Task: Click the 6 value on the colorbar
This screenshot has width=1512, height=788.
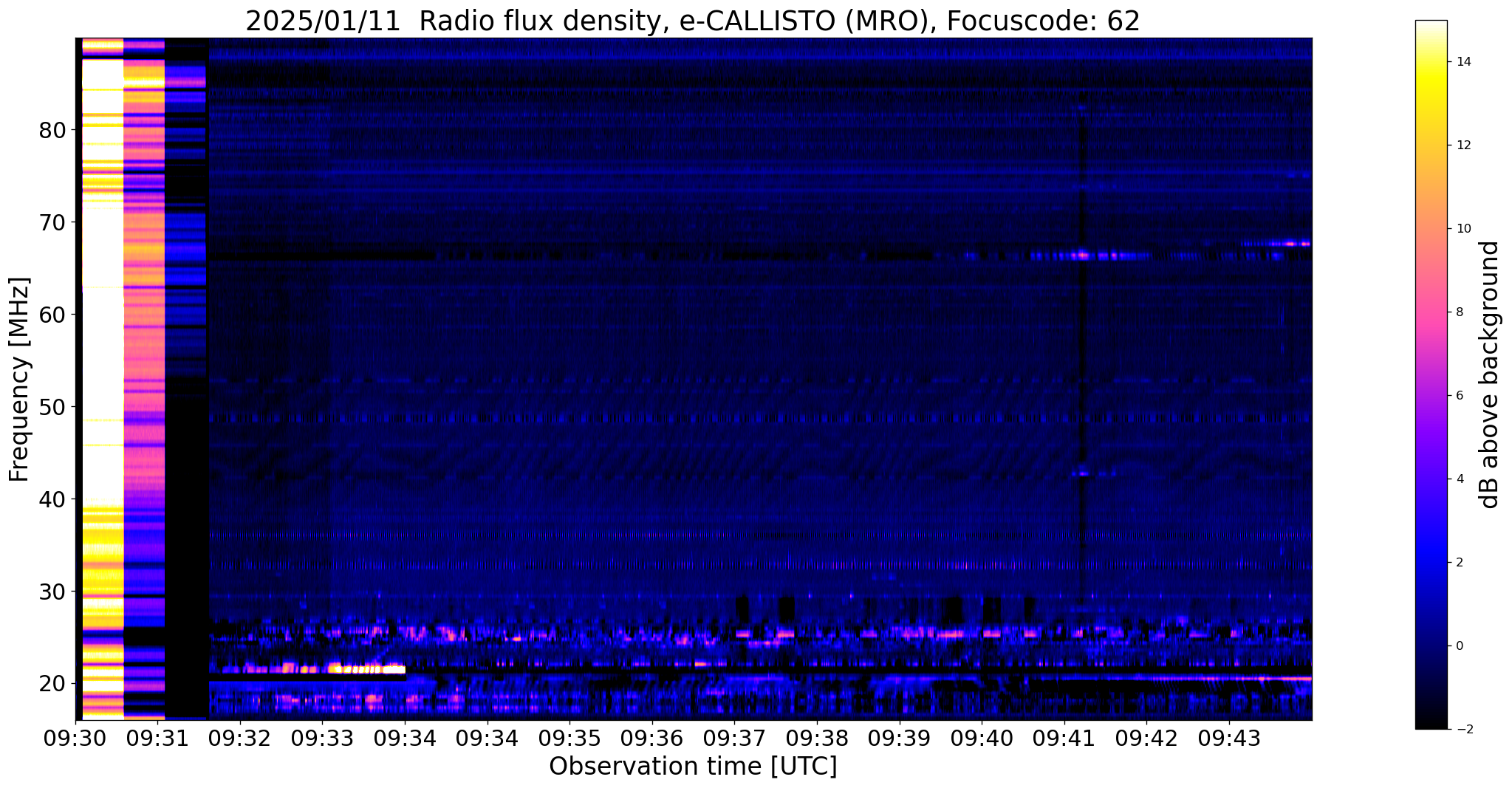Action: pyautogui.click(x=1460, y=396)
